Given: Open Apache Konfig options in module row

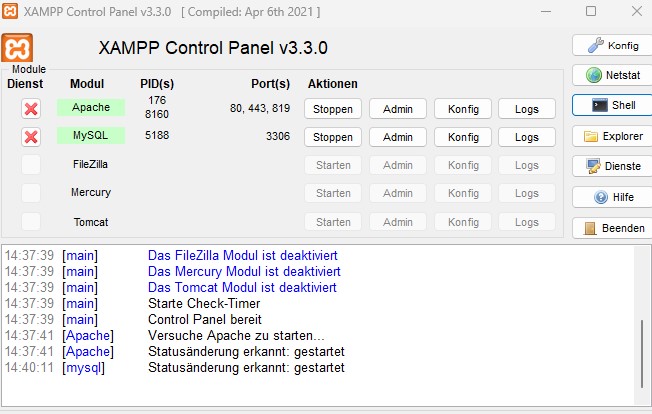Looking at the screenshot, I should [463, 109].
